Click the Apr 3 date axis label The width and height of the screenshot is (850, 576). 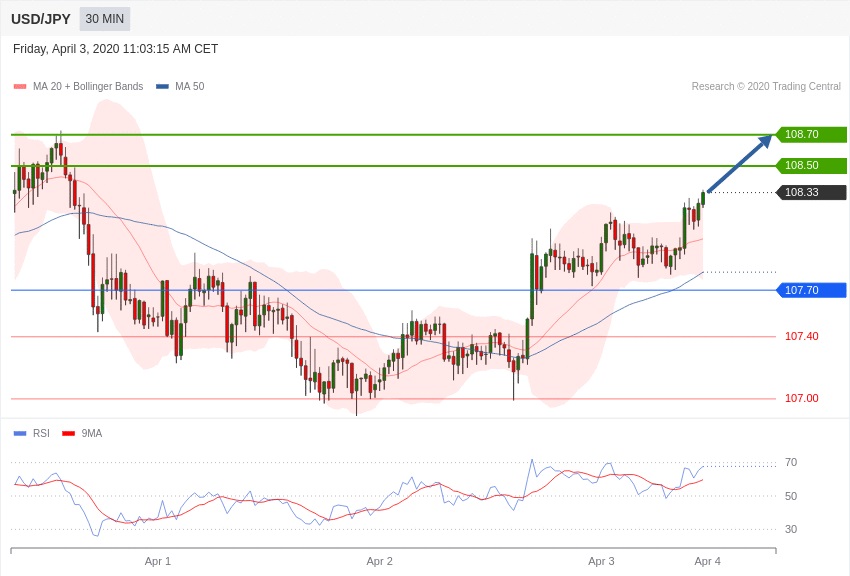click(601, 561)
